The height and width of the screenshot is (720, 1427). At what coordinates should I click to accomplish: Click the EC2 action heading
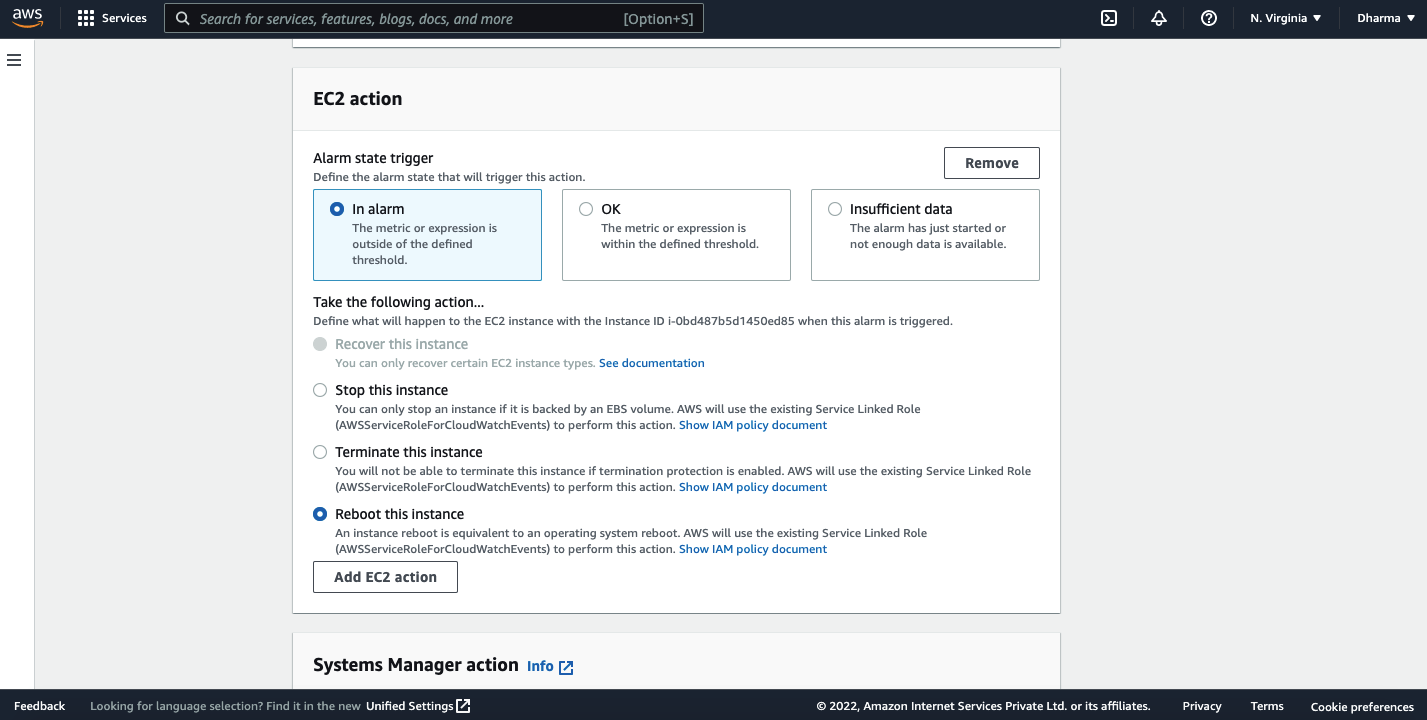358,99
